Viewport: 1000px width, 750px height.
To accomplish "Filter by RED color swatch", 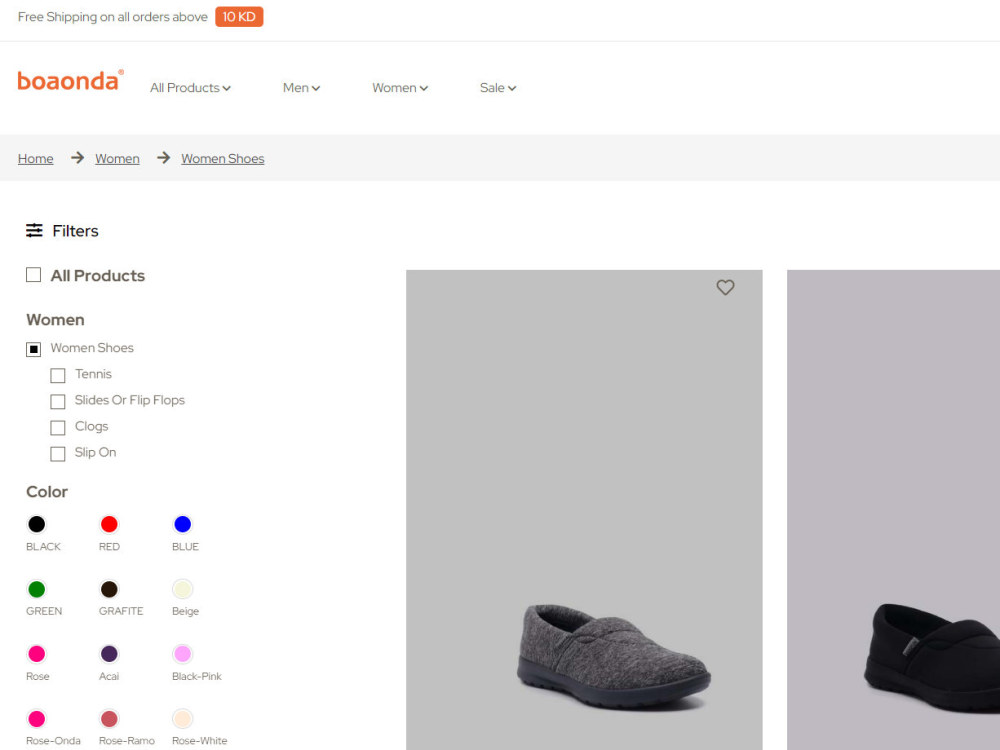I will coord(109,524).
